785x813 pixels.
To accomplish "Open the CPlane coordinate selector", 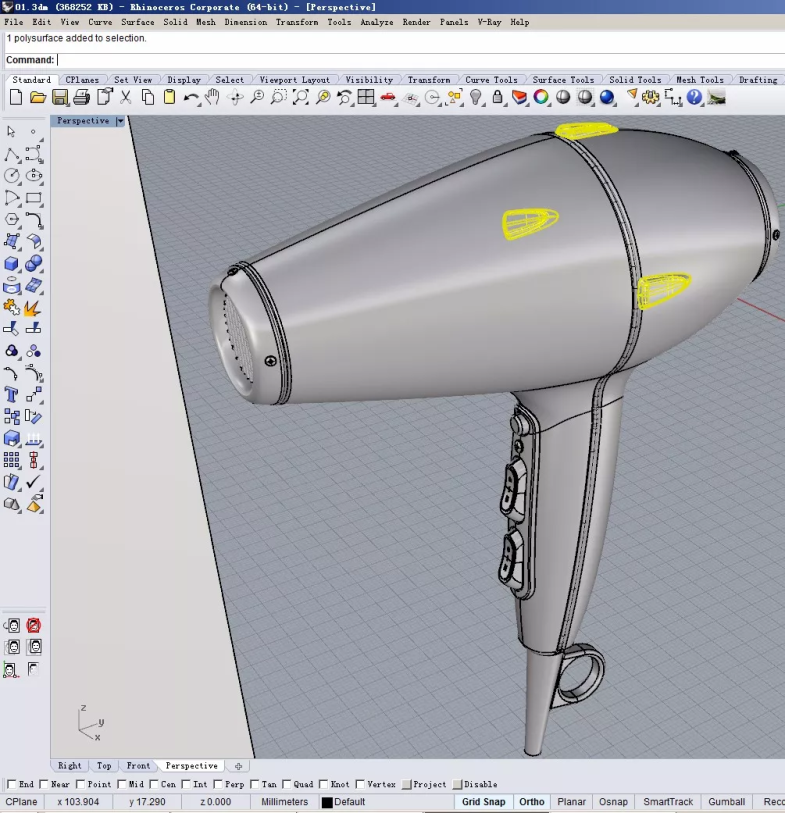I will [x=22, y=802].
